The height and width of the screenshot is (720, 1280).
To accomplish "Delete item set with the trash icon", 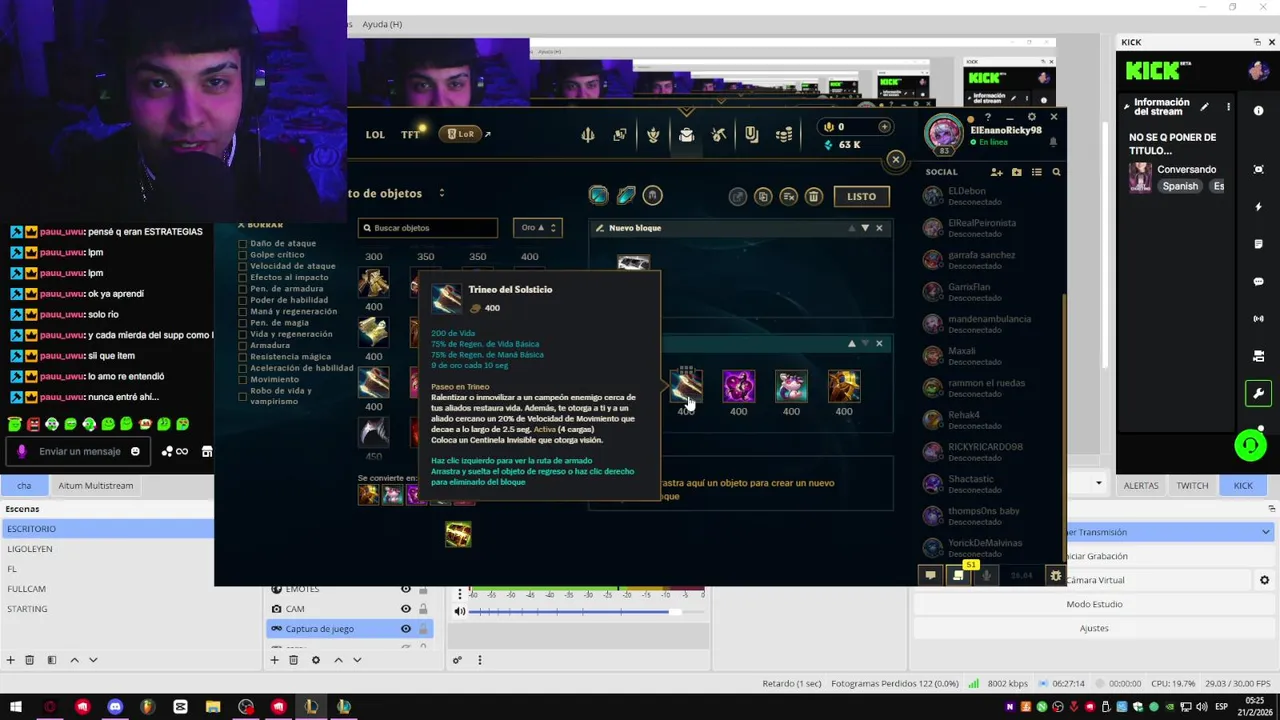I will 813,196.
